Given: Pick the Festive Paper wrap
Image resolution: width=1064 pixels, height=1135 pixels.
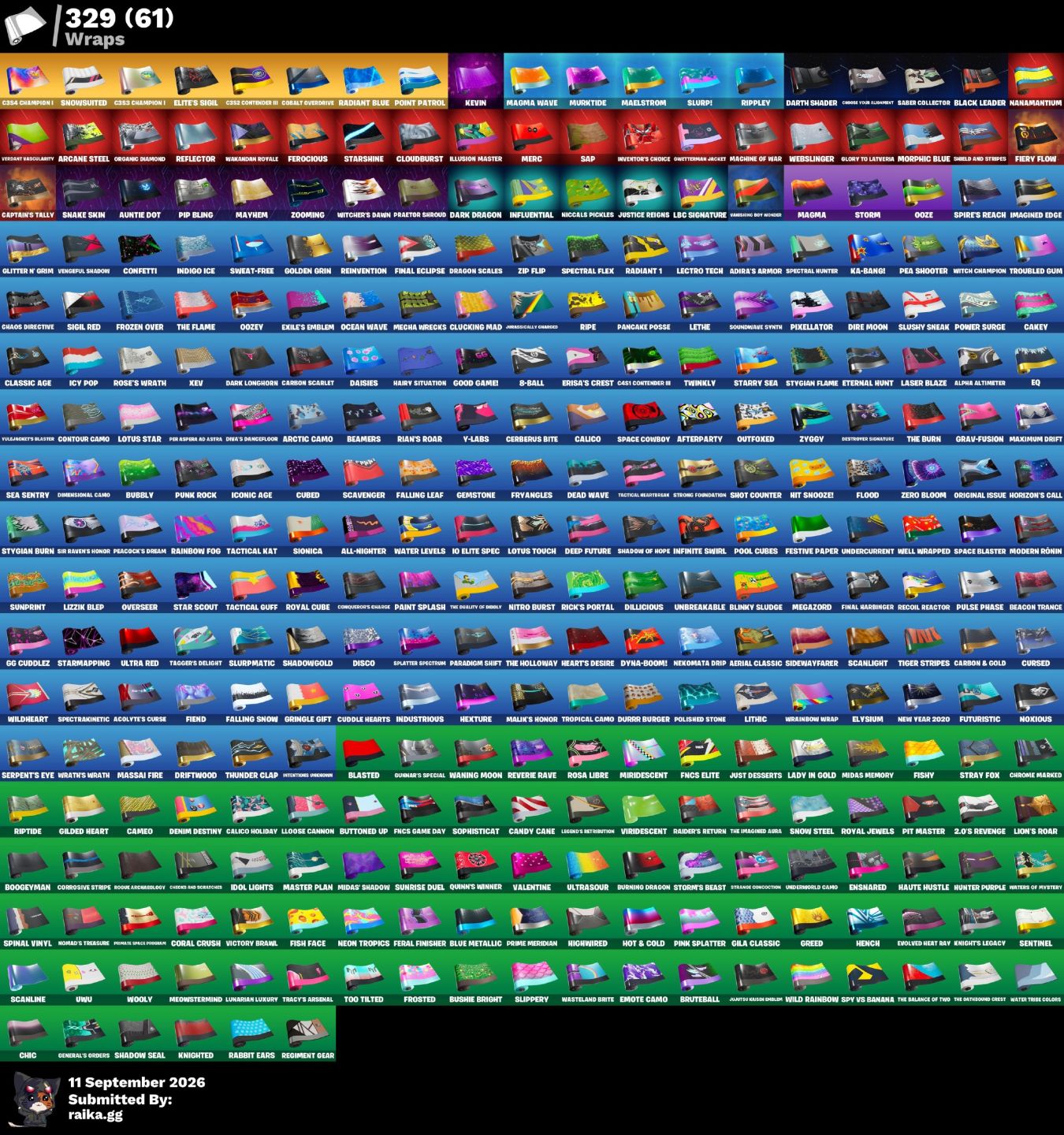Looking at the screenshot, I should pos(811,529).
